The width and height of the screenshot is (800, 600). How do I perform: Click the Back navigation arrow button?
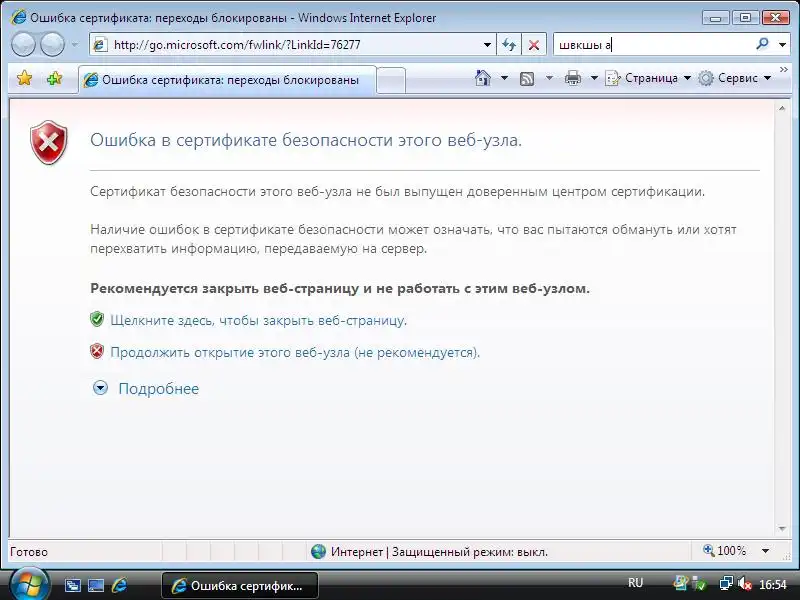coord(23,44)
